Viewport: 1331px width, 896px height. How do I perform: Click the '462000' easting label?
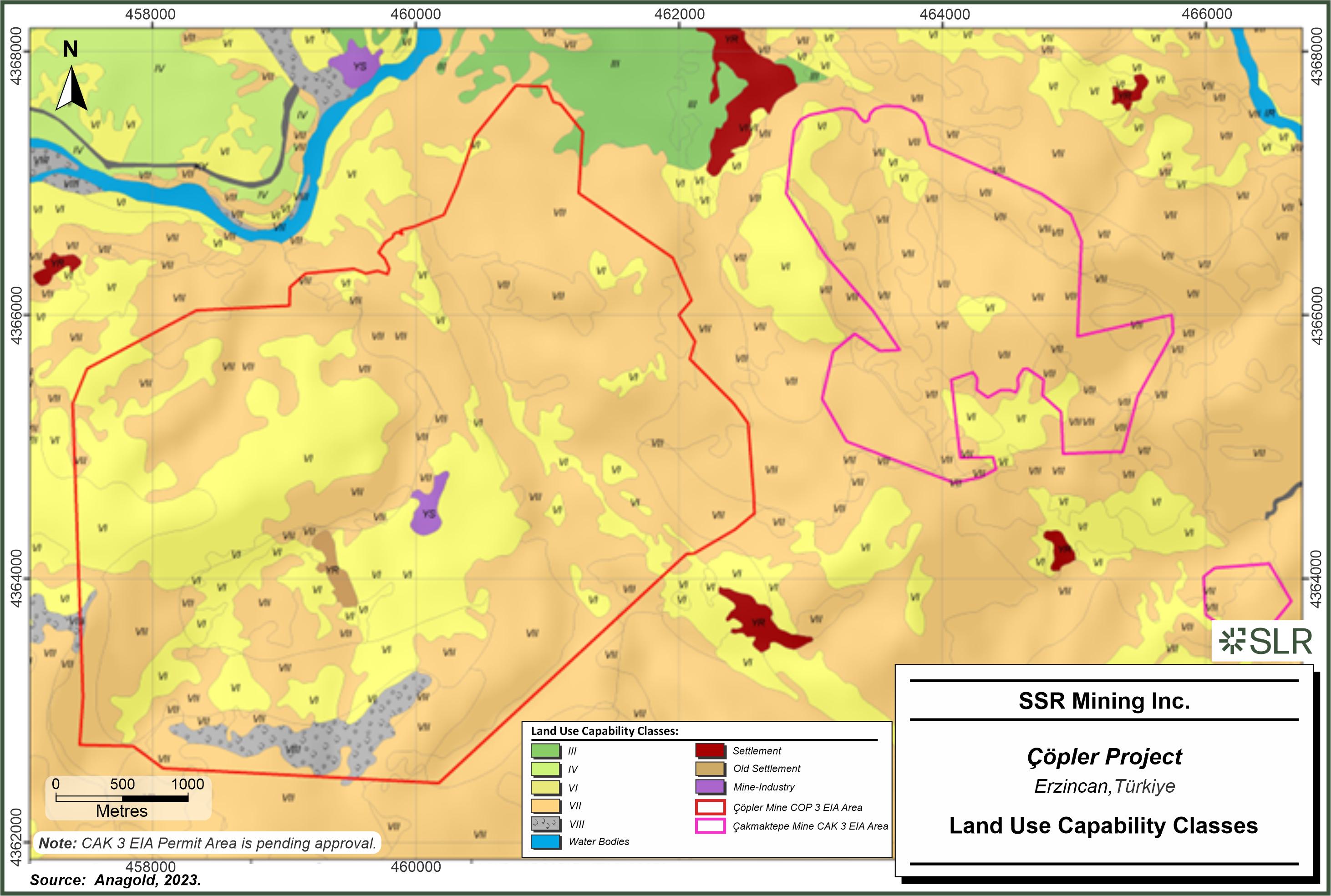(679, 14)
